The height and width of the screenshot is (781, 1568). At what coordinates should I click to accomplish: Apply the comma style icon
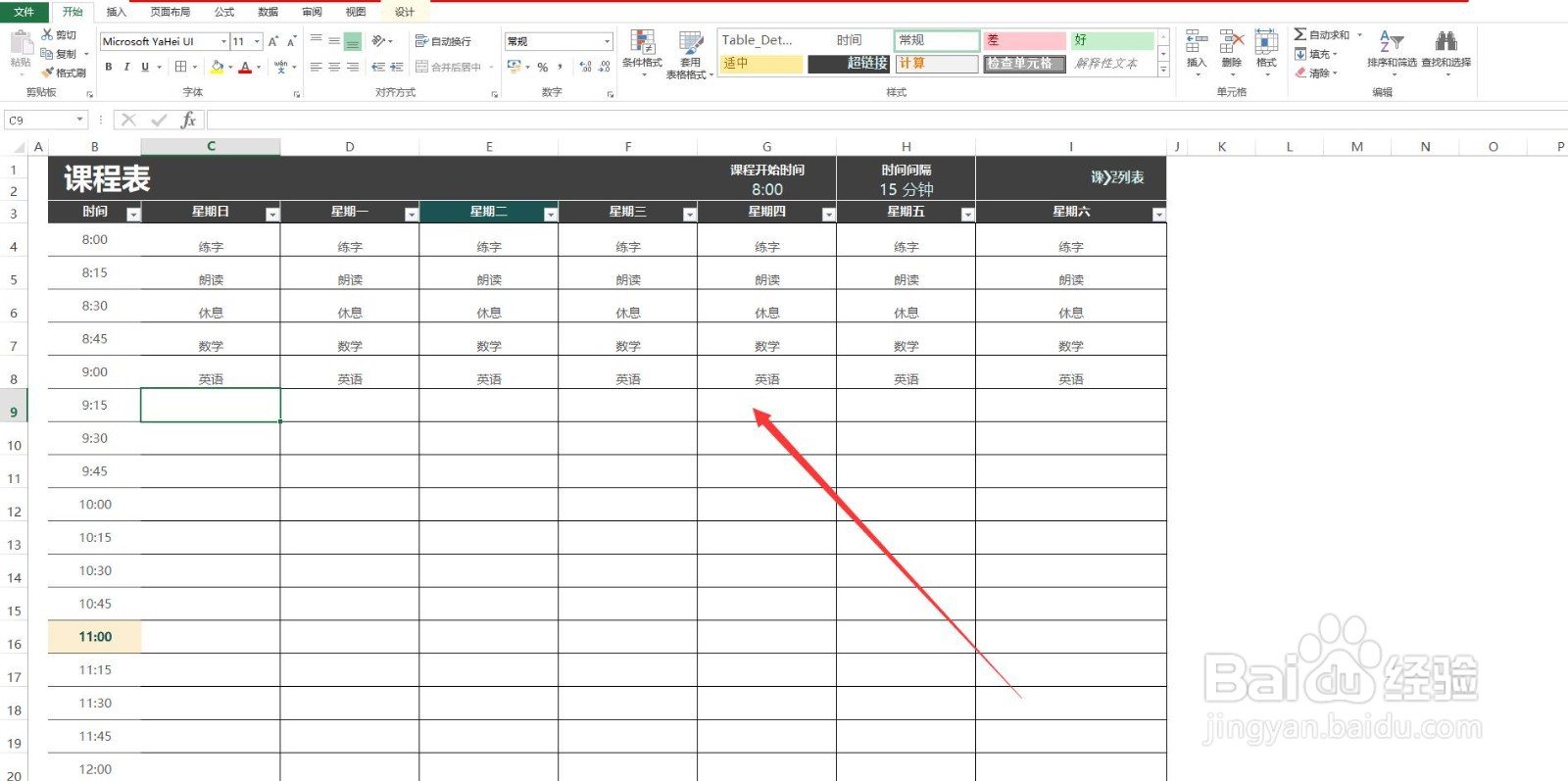[561, 67]
